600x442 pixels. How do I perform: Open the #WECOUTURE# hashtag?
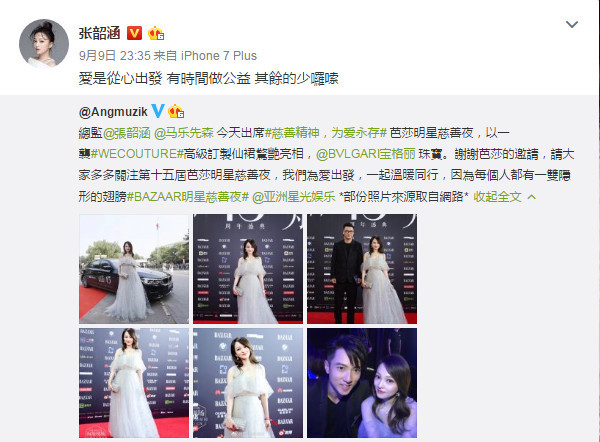137,154
